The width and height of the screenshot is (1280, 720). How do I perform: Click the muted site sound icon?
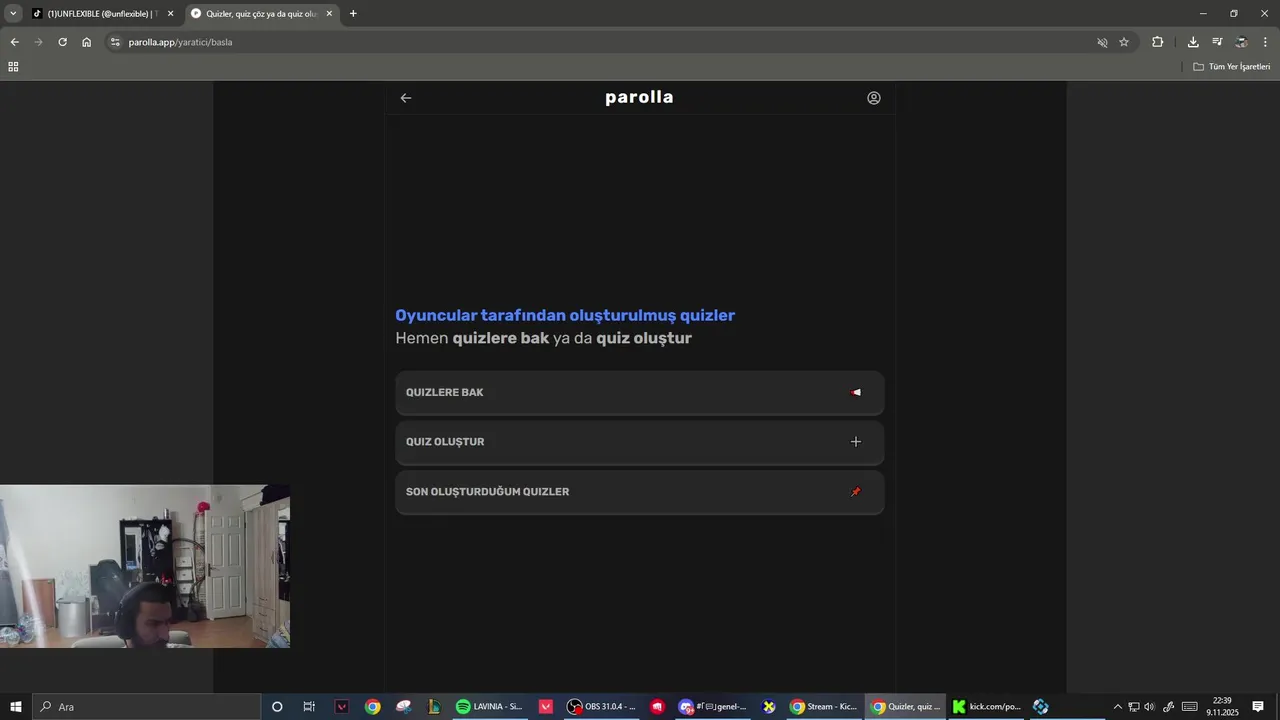pyautogui.click(x=1102, y=42)
